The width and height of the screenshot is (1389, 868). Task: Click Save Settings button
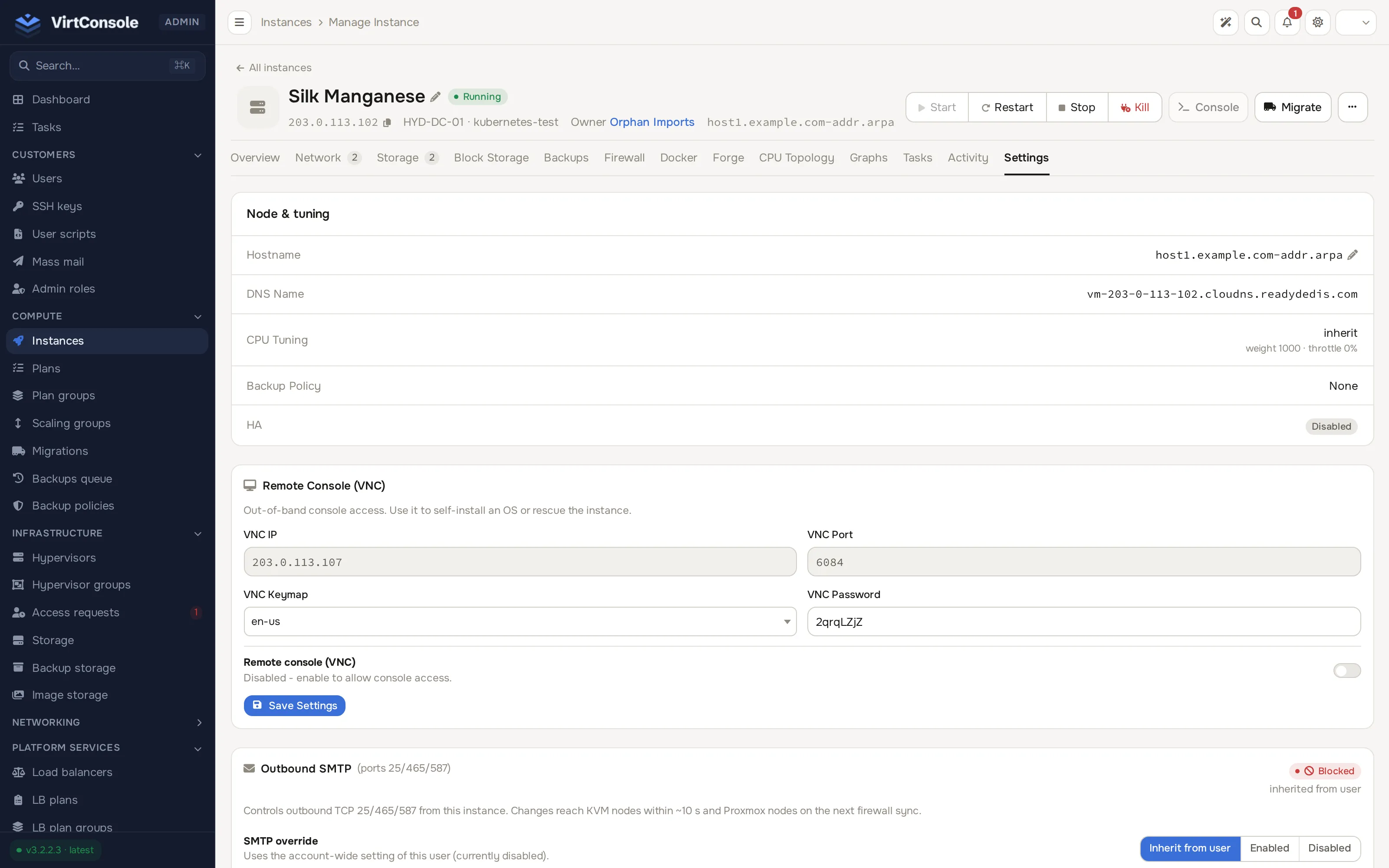(294, 706)
